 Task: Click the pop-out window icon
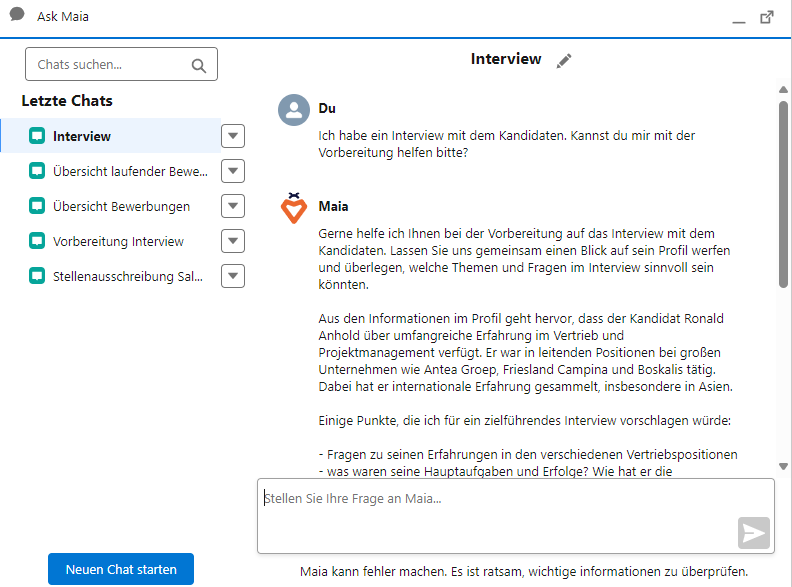(767, 17)
